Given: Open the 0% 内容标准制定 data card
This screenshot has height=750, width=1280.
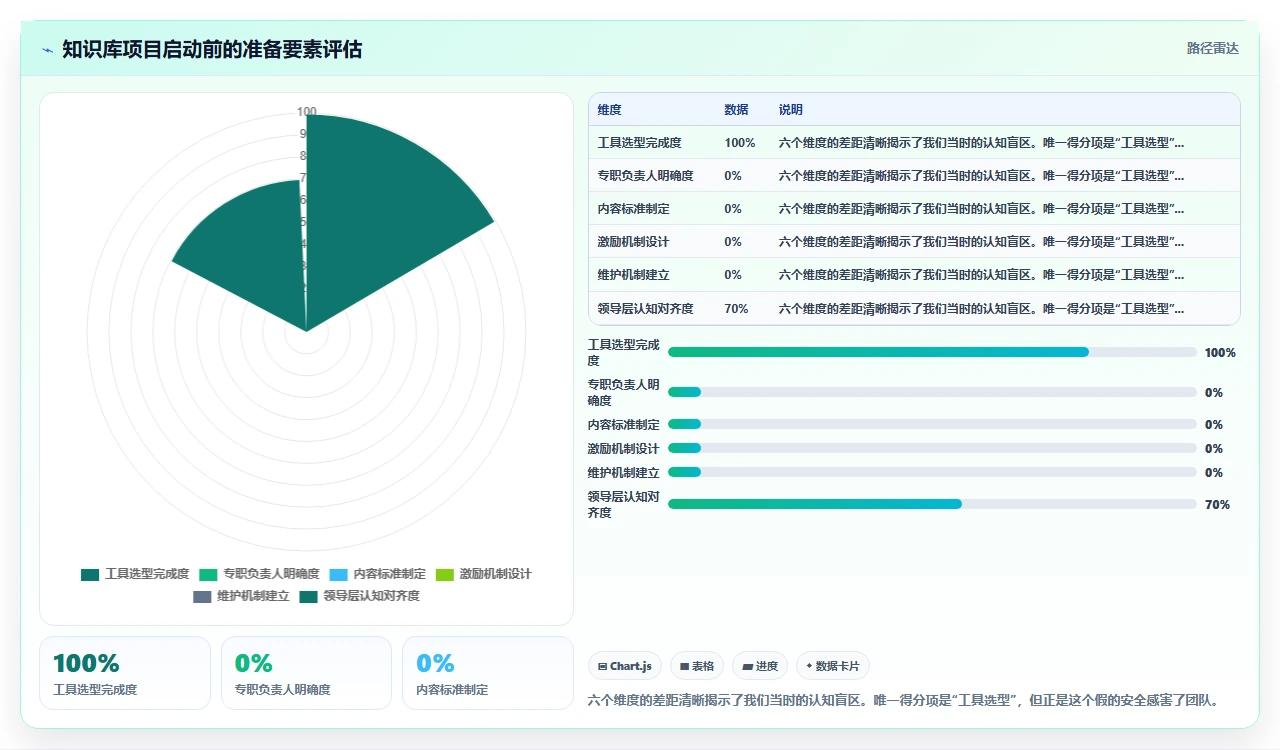Looking at the screenshot, I should [x=488, y=673].
